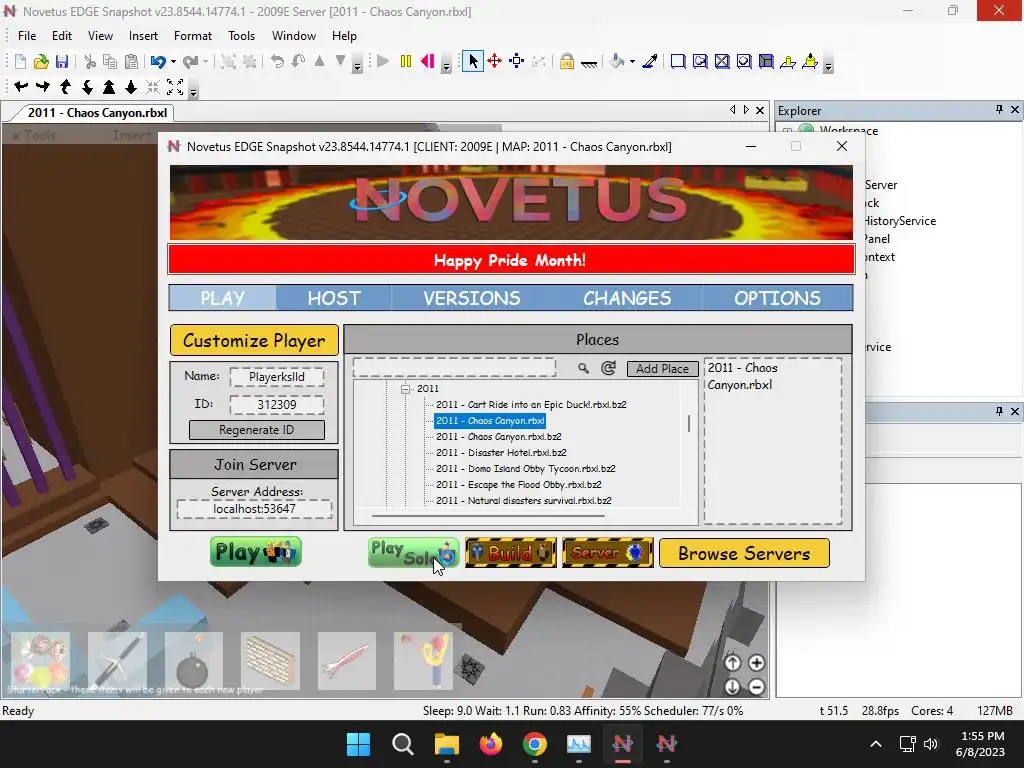Open the Insert menu

click(143, 36)
